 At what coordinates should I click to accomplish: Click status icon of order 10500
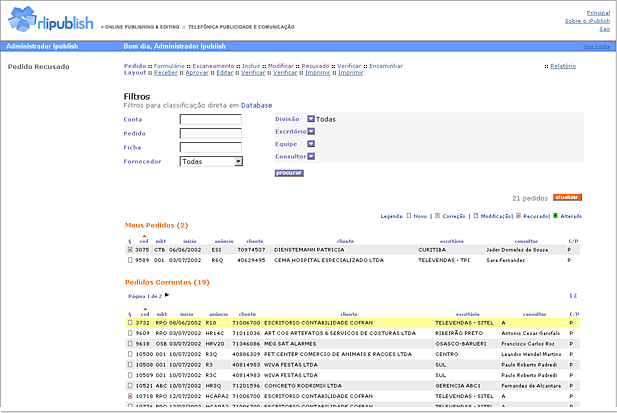[130, 354]
